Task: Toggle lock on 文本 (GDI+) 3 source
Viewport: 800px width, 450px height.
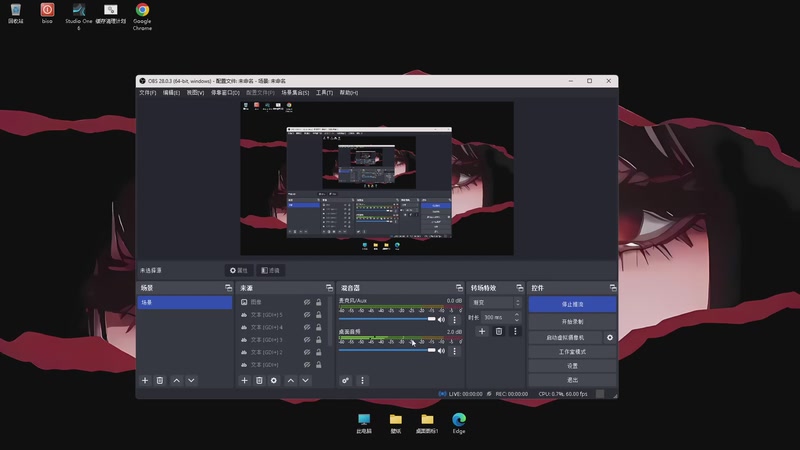Action: (x=318, y=340)
